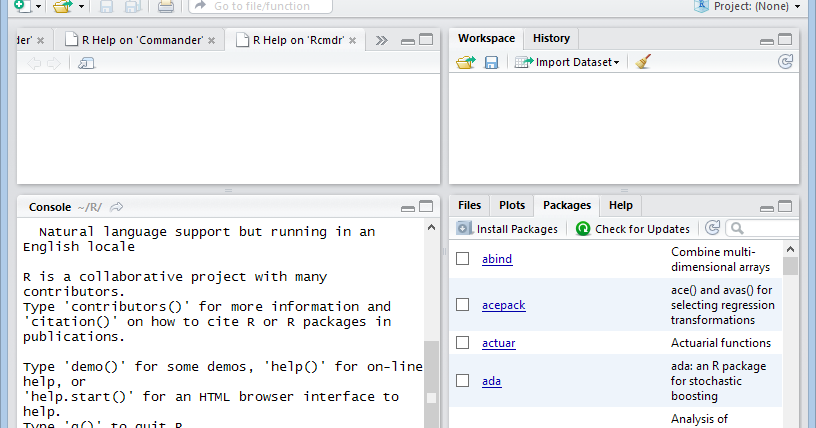Viewport: 816px width, 428px height.
Task: Click the open file folder icon in top toolbar
Action: pyautogui.click(x=62, y=6)
